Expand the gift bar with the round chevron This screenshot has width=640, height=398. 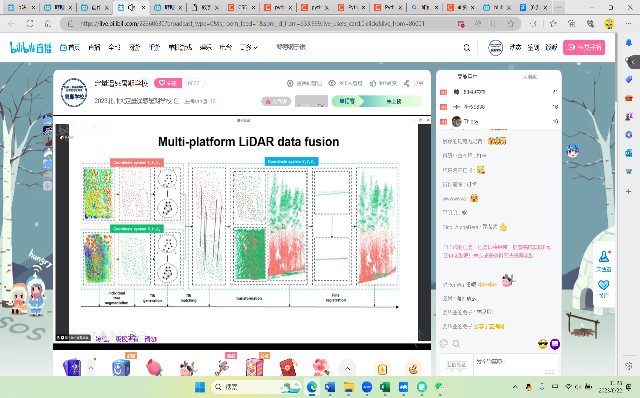347,369
